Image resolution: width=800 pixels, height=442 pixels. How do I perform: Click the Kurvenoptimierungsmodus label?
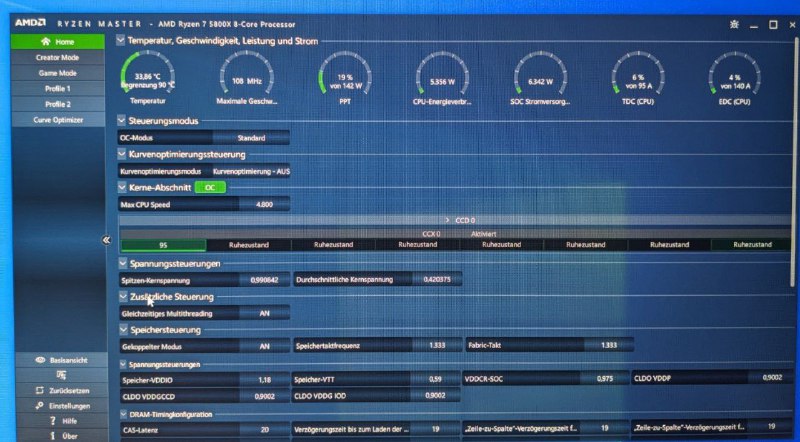(x=161, y=171)
